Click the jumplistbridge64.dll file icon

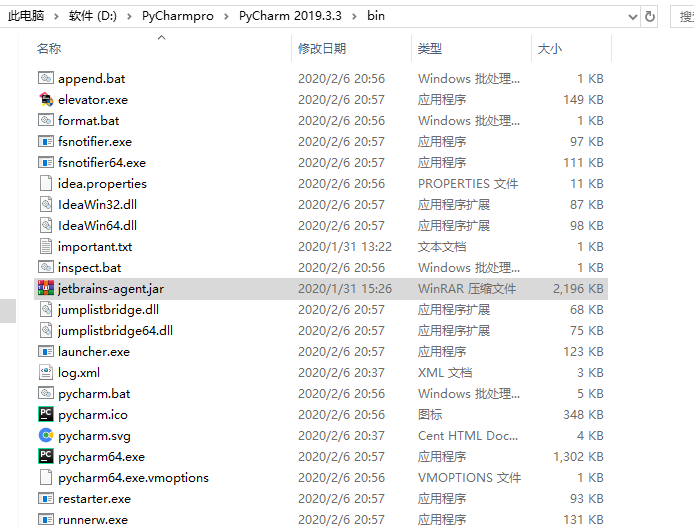tap(46, 331)
